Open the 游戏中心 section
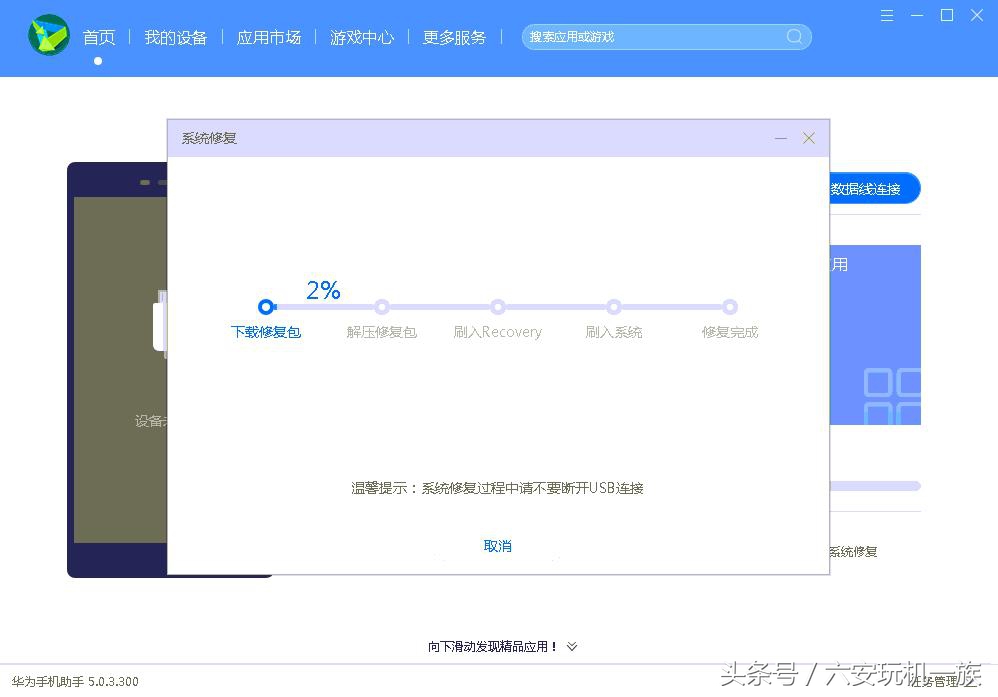 pos(362,37)
